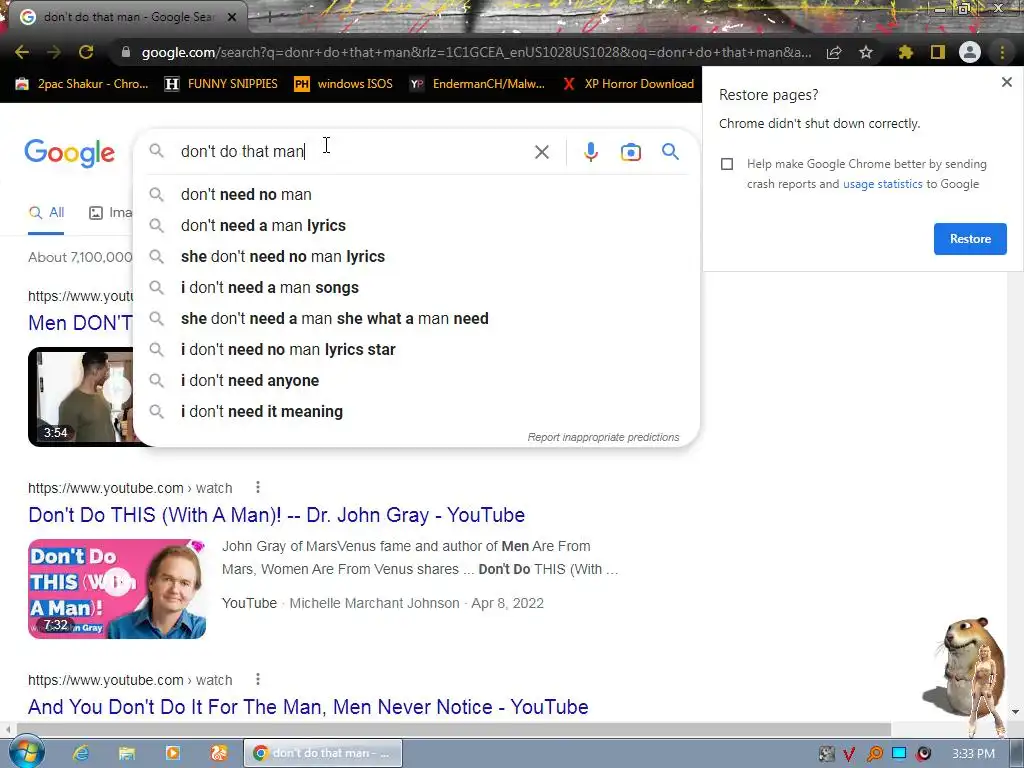
Task: Click the orange magnifier tray icon
Action: (874, 754)
